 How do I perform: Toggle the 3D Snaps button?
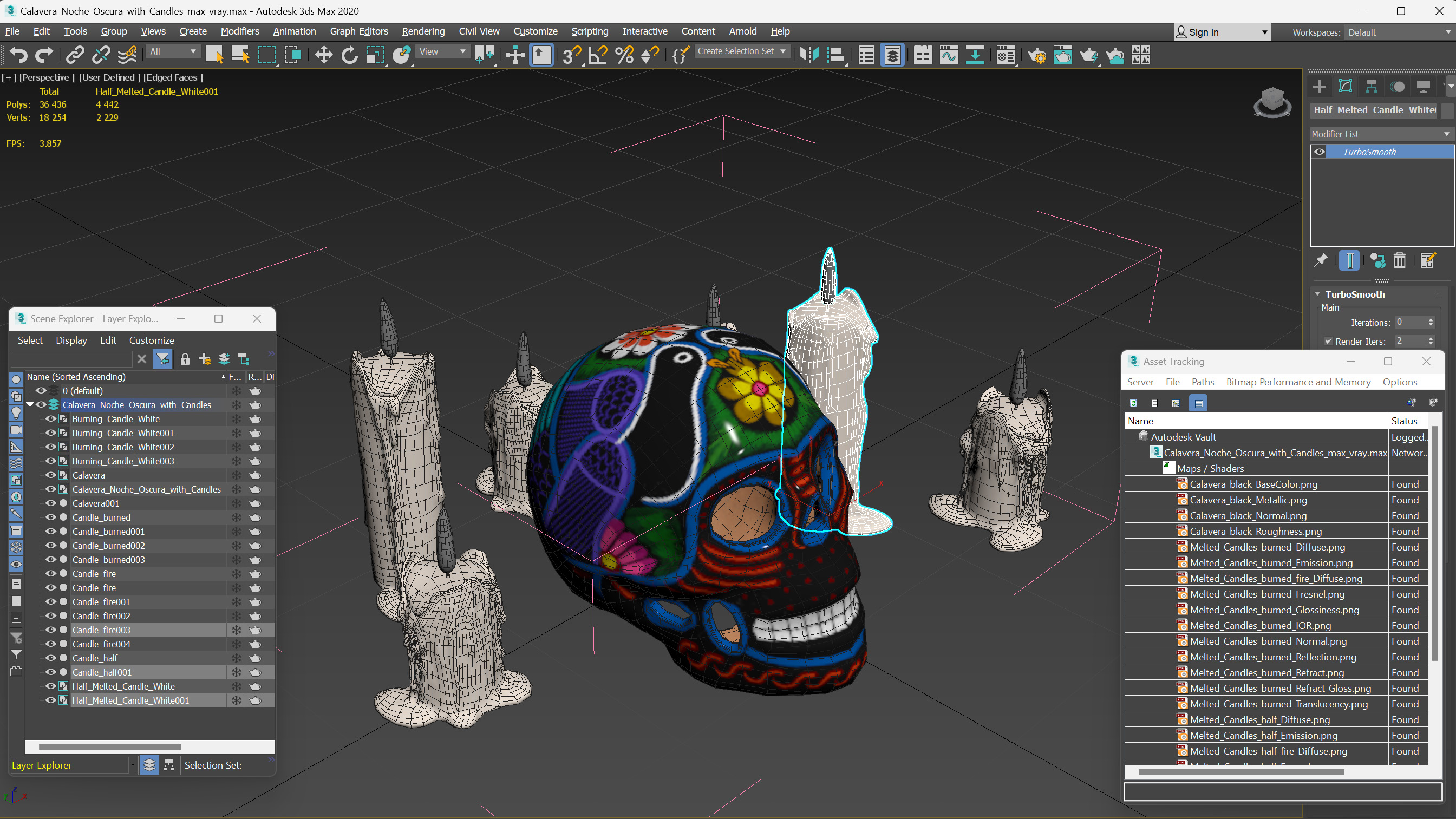point(571,55)
